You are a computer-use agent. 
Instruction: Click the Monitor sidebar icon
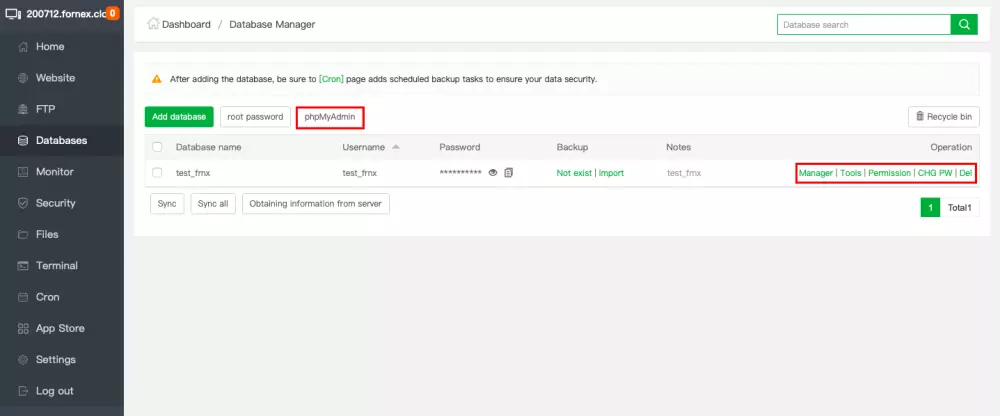point(23,172)
